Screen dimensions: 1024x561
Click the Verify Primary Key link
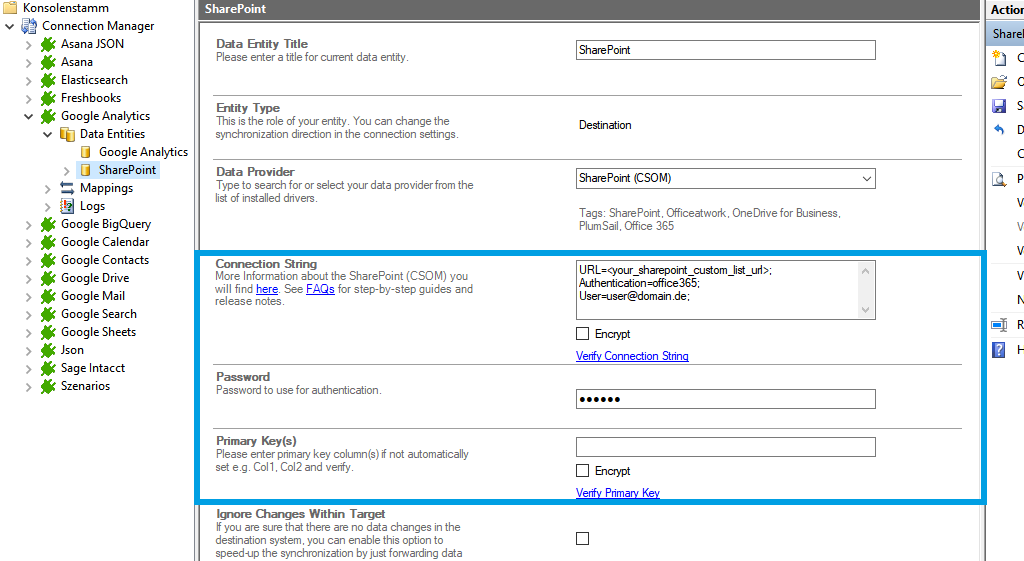point(617,493)
